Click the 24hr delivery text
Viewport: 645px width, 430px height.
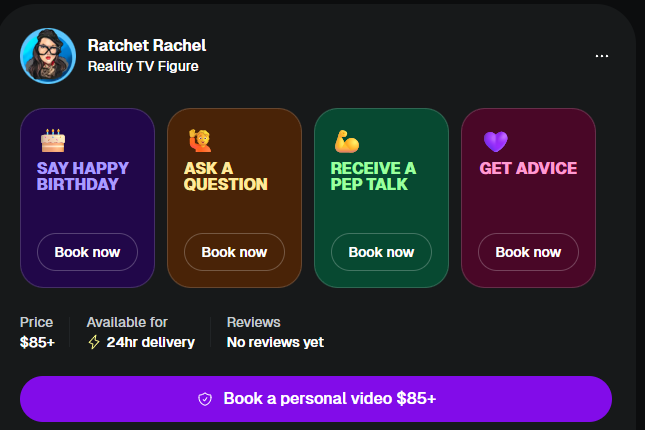tap(151, 342)
